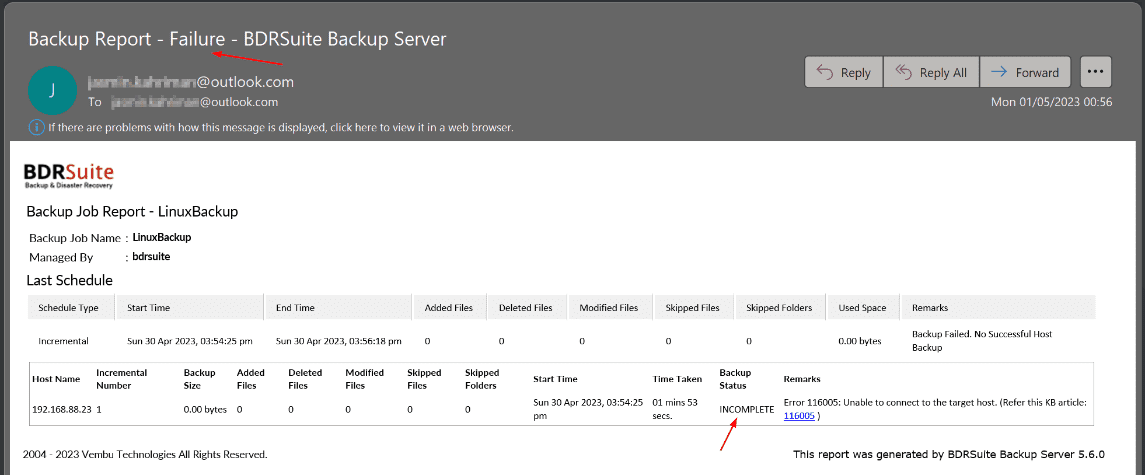Click the Vembu Technologies copyright footer
Screen dimensions: 1145x475
[x=145, y=455]
